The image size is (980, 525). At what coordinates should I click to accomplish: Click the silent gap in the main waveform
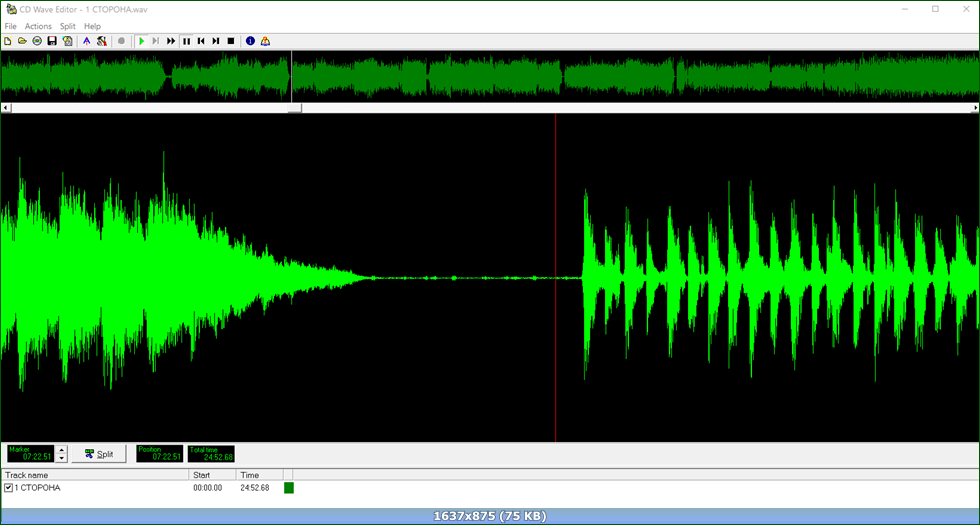(475, 278)
